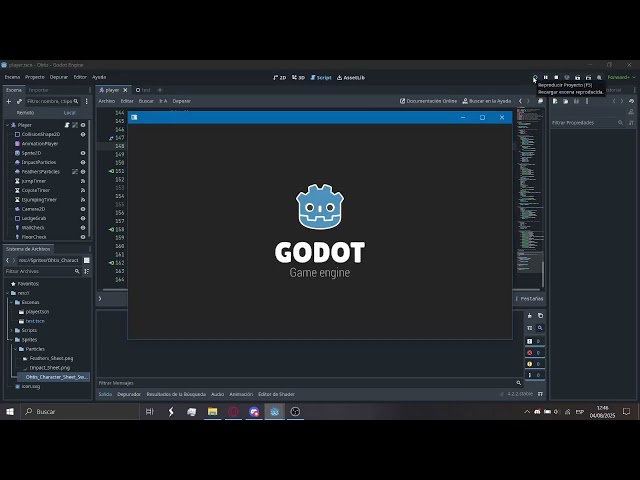
Task: Clear the output log (broom icon)
Action: coord(529,316)
